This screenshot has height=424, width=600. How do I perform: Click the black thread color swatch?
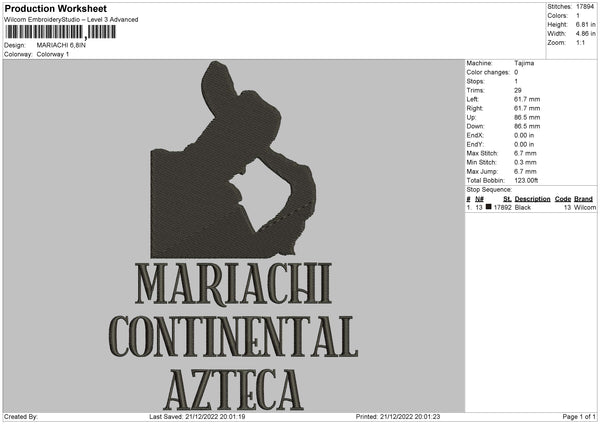click(x=488, y=207)
